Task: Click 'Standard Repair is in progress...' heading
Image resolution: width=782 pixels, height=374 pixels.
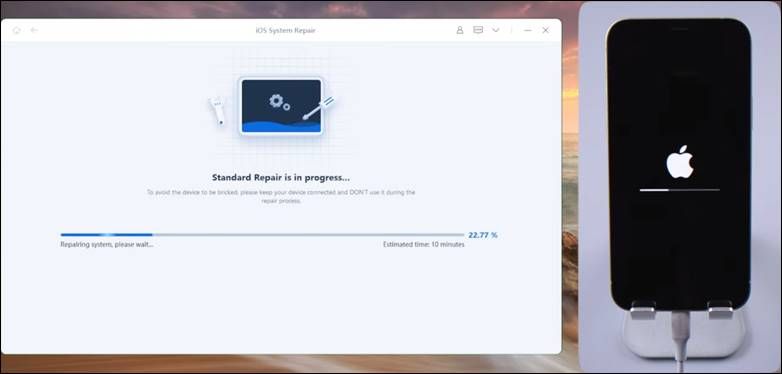Action: (281, 178)
